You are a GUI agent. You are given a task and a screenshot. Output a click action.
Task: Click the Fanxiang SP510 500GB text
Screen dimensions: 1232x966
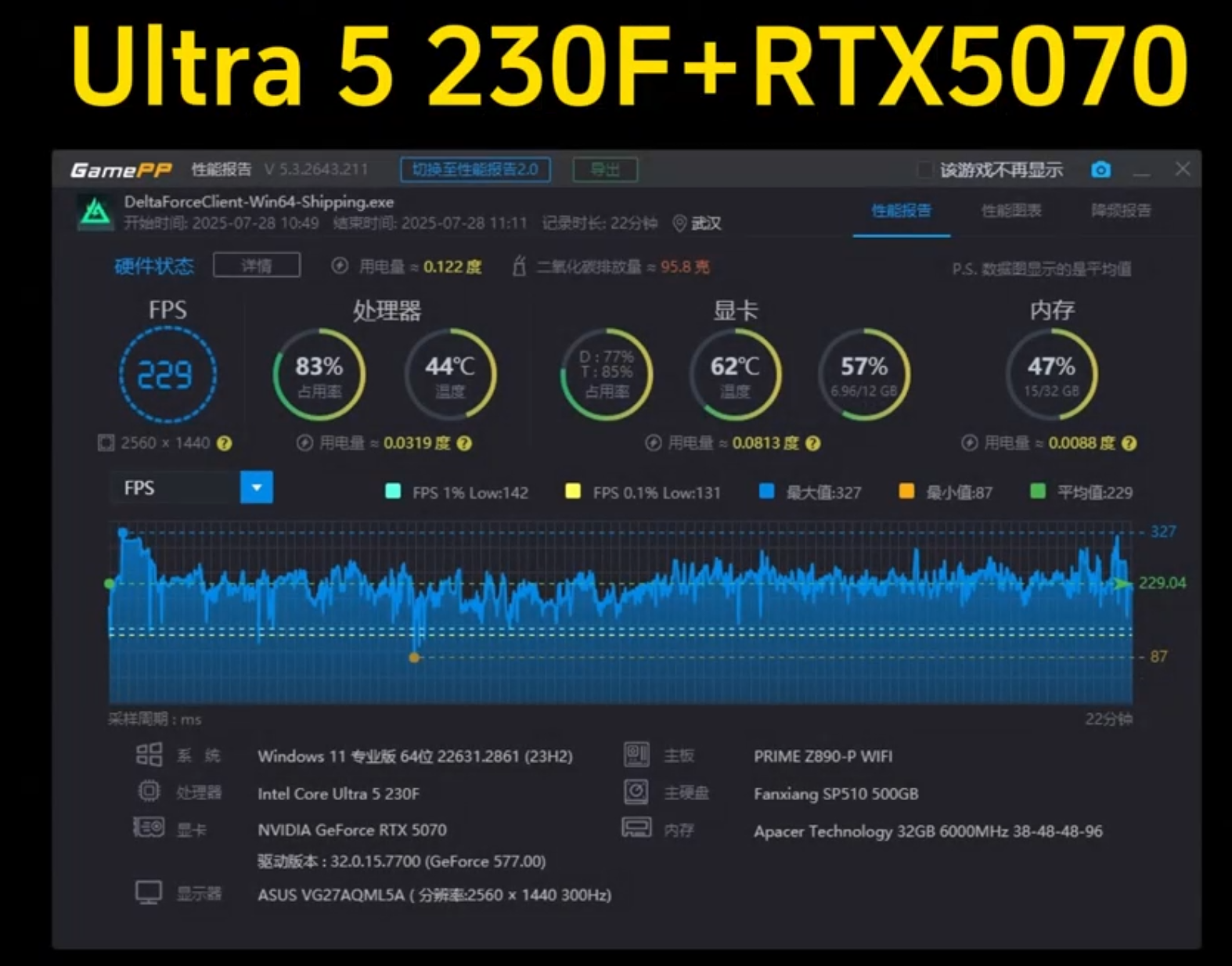coord(836,794)
